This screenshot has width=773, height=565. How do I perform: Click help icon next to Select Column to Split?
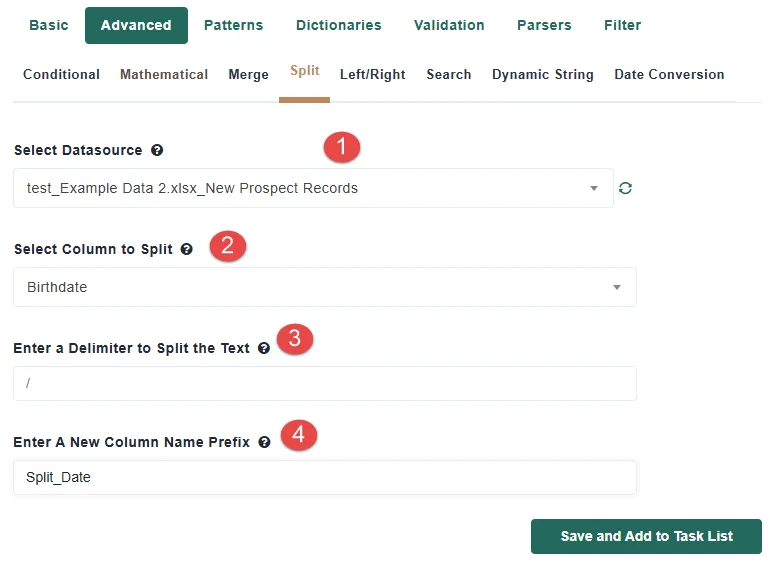[186, 249]
